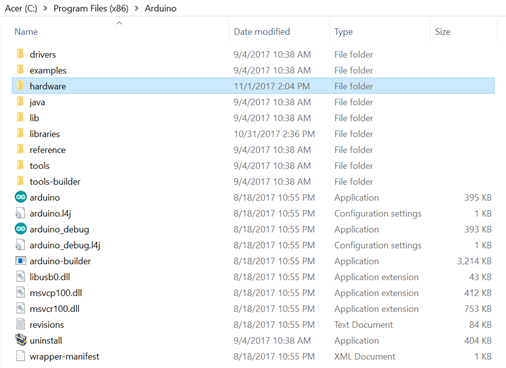
Task: Toggle sort direction arrow above Name column
Action: click(x=119, y=23)
